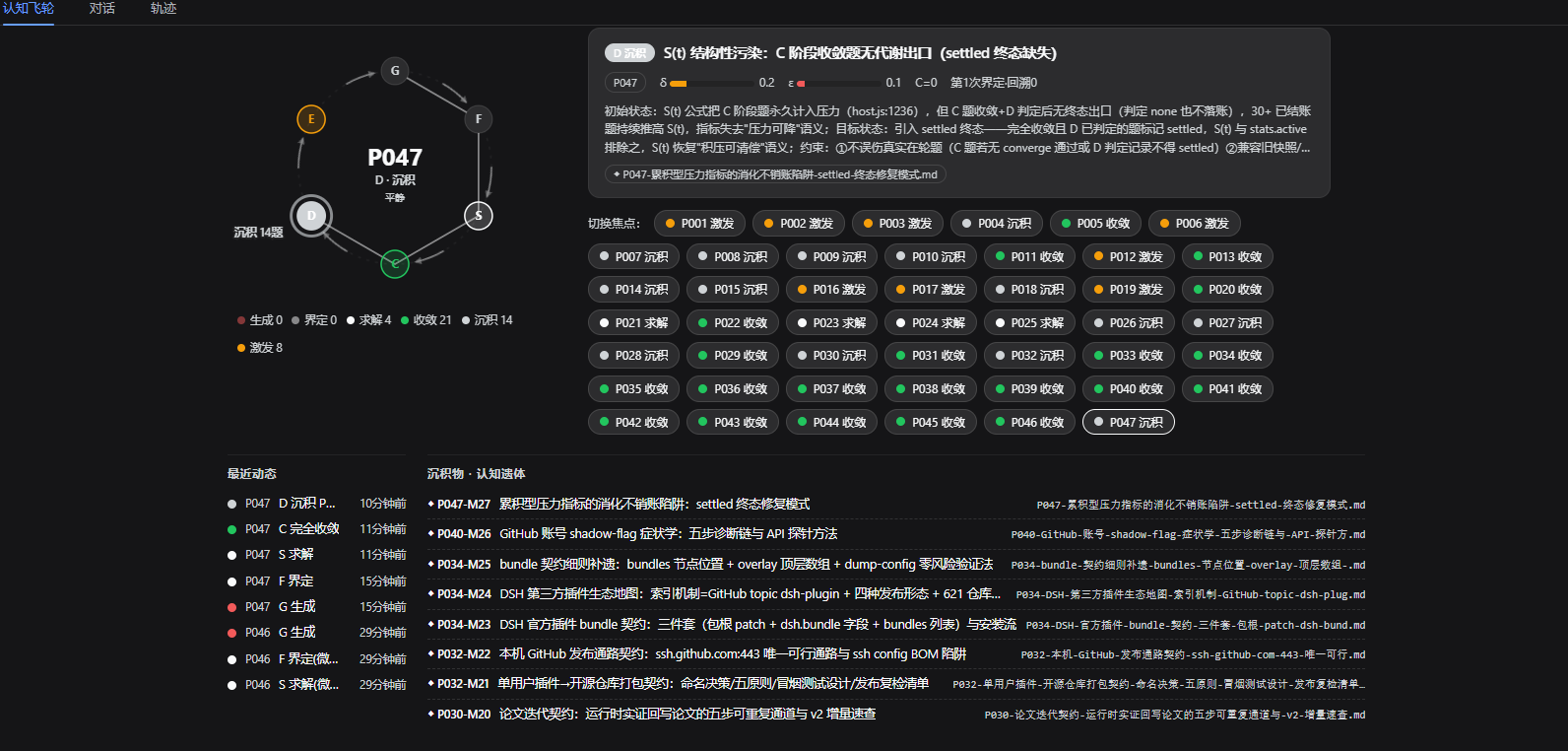Open the 轨迹 tab
The width and height of the screenshot is (1568, 751).
(x=163, y=9)
